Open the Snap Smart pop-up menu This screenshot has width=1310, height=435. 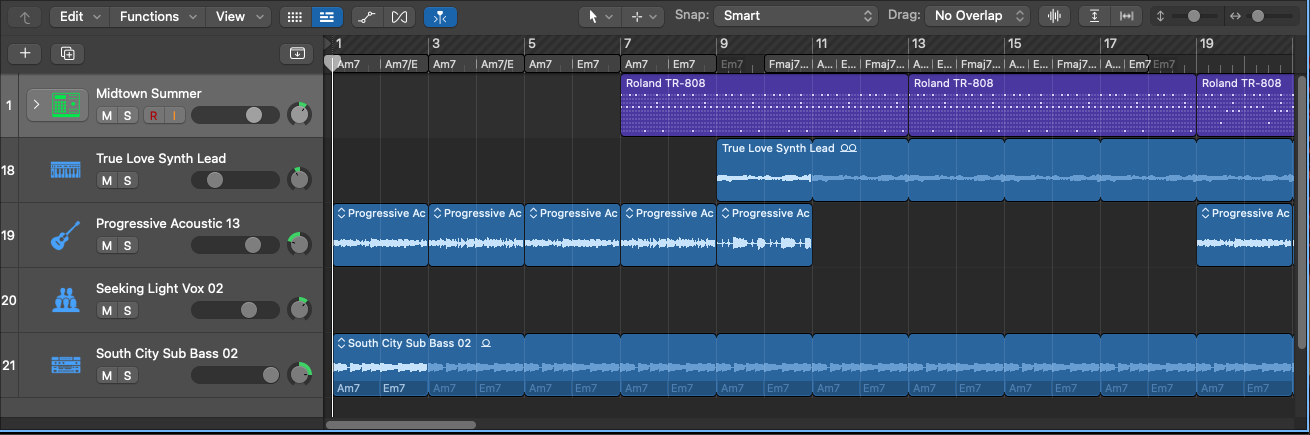(797, 17)
